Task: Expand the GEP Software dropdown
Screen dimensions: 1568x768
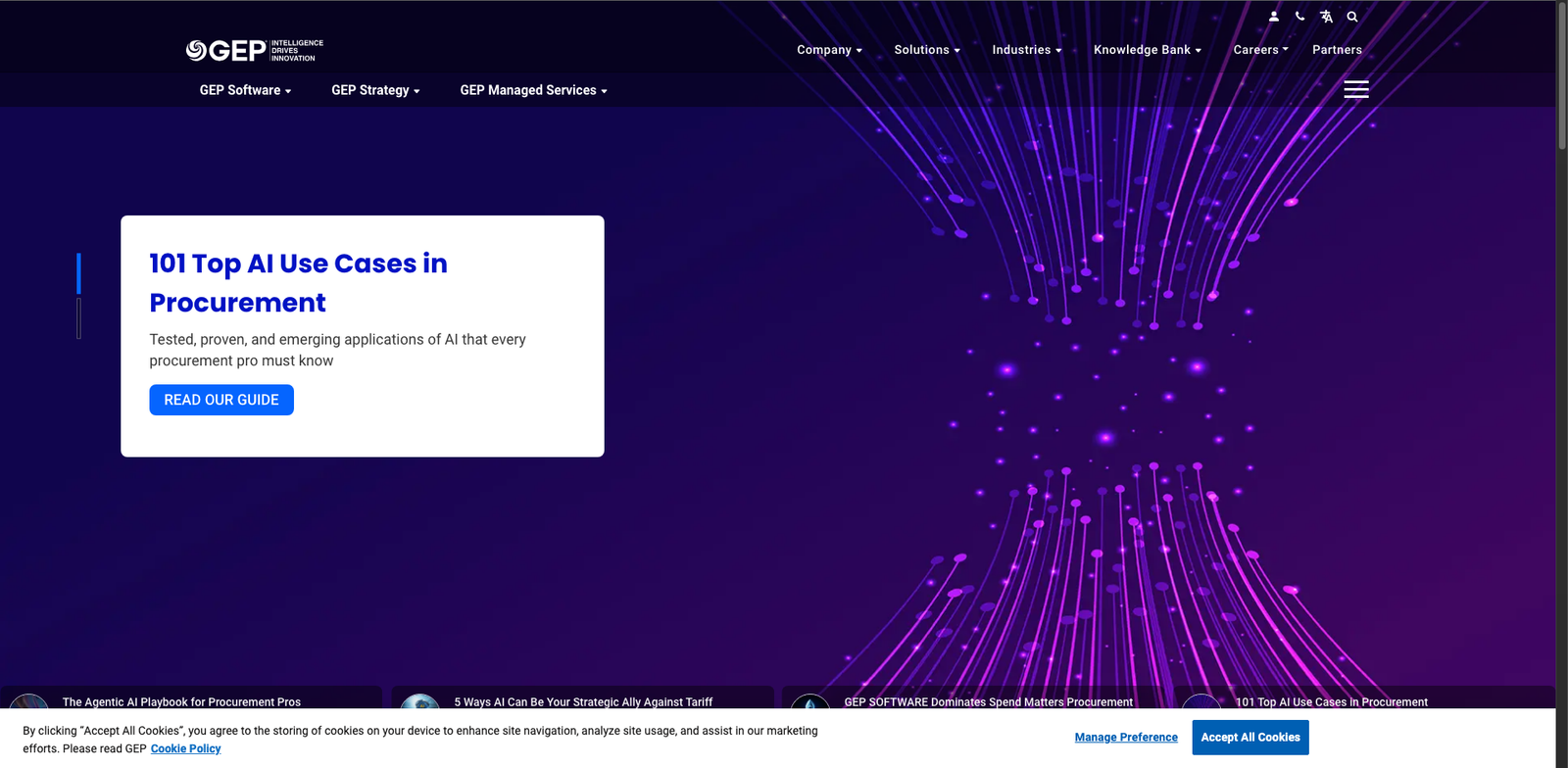Action: [x=245, y=90]
